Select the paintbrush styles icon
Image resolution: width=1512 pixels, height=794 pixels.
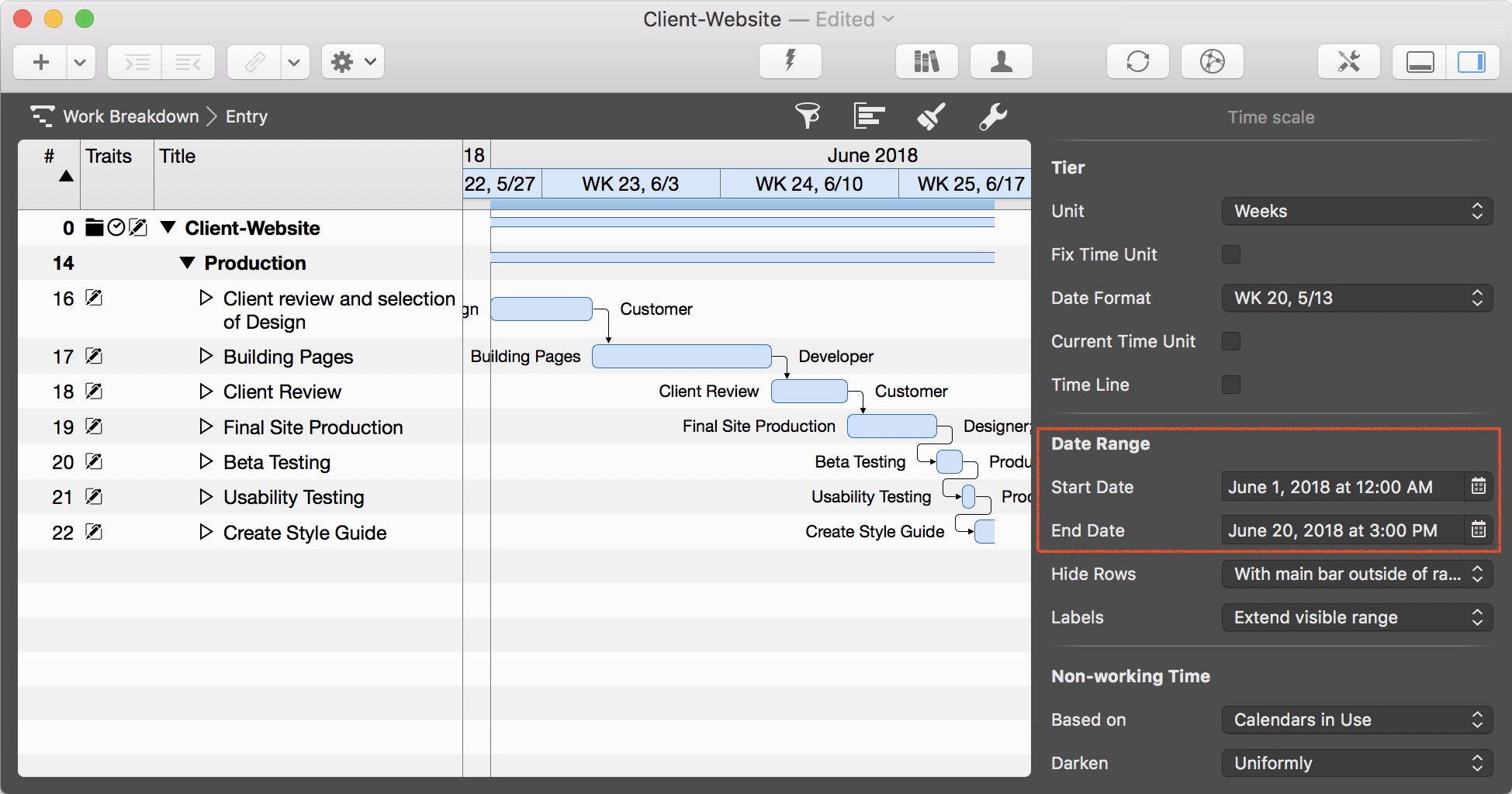pos(931,116)
